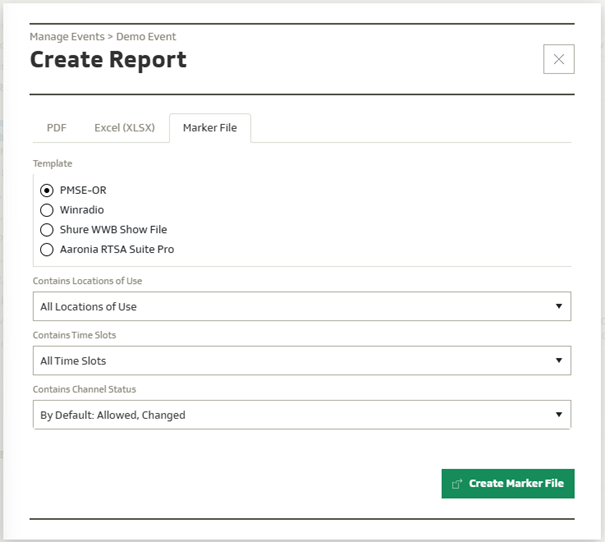Select the Marker File tab
This screenshot has height=542, width=605.
[209, 128]
